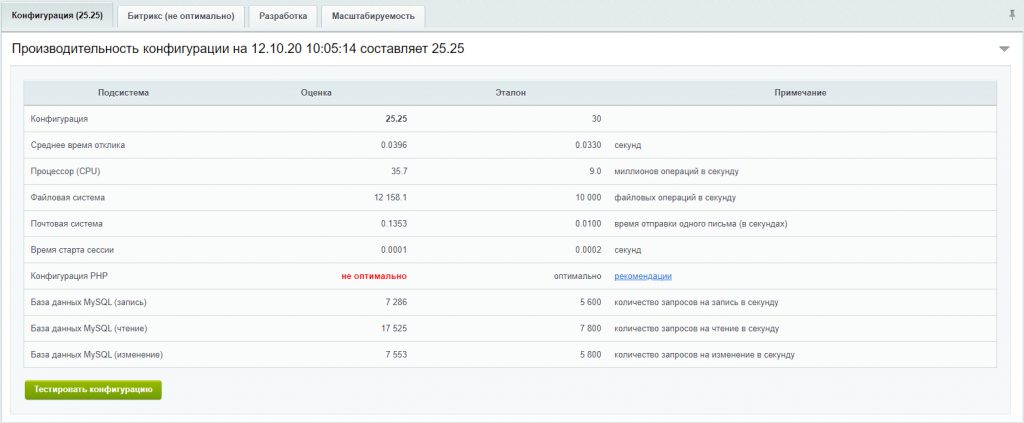Click the Среднее время отклика row label
The image size is (1024, 423).
pos(78,146)
